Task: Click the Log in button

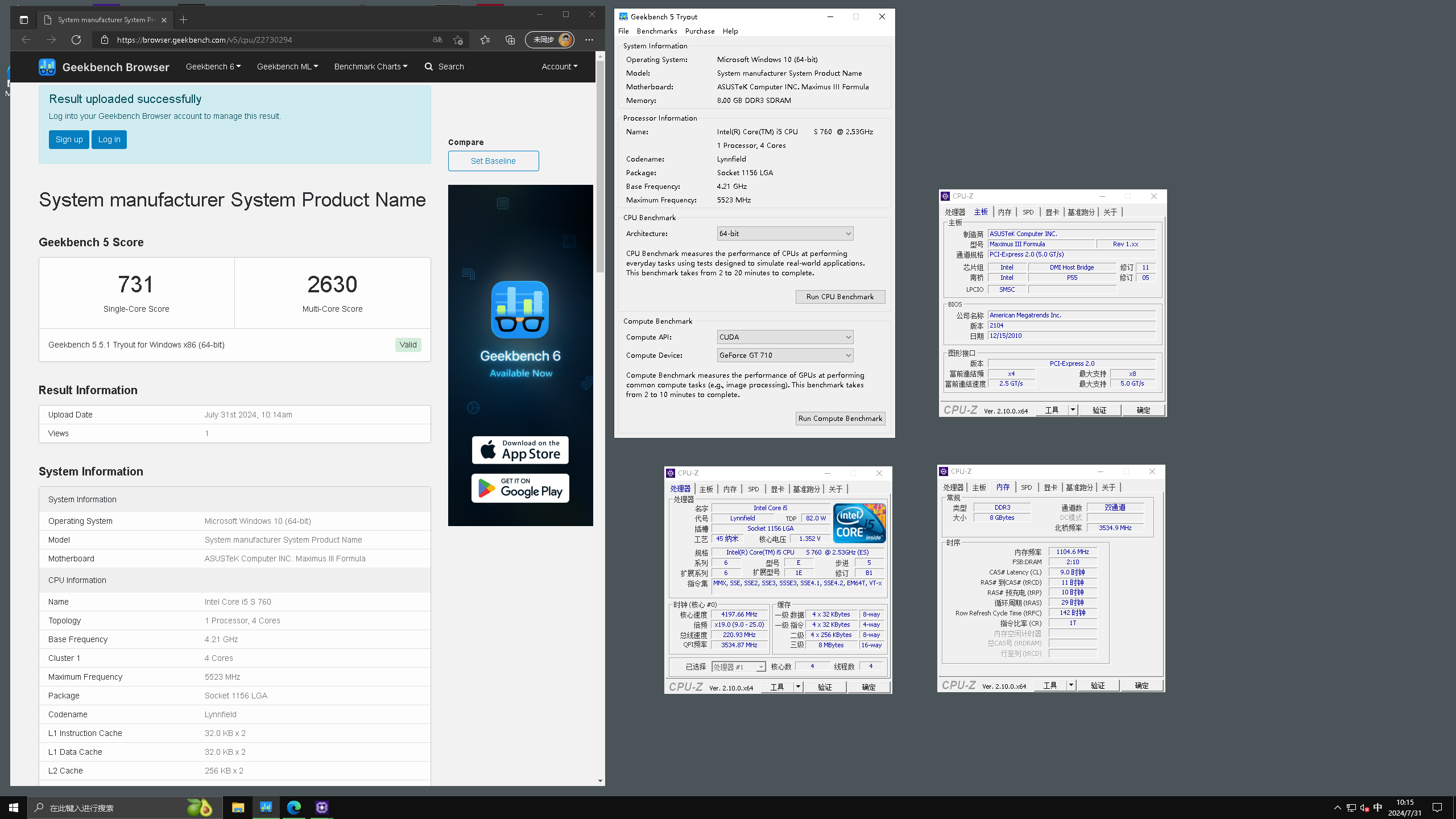Action: click(x=109, y=139)
